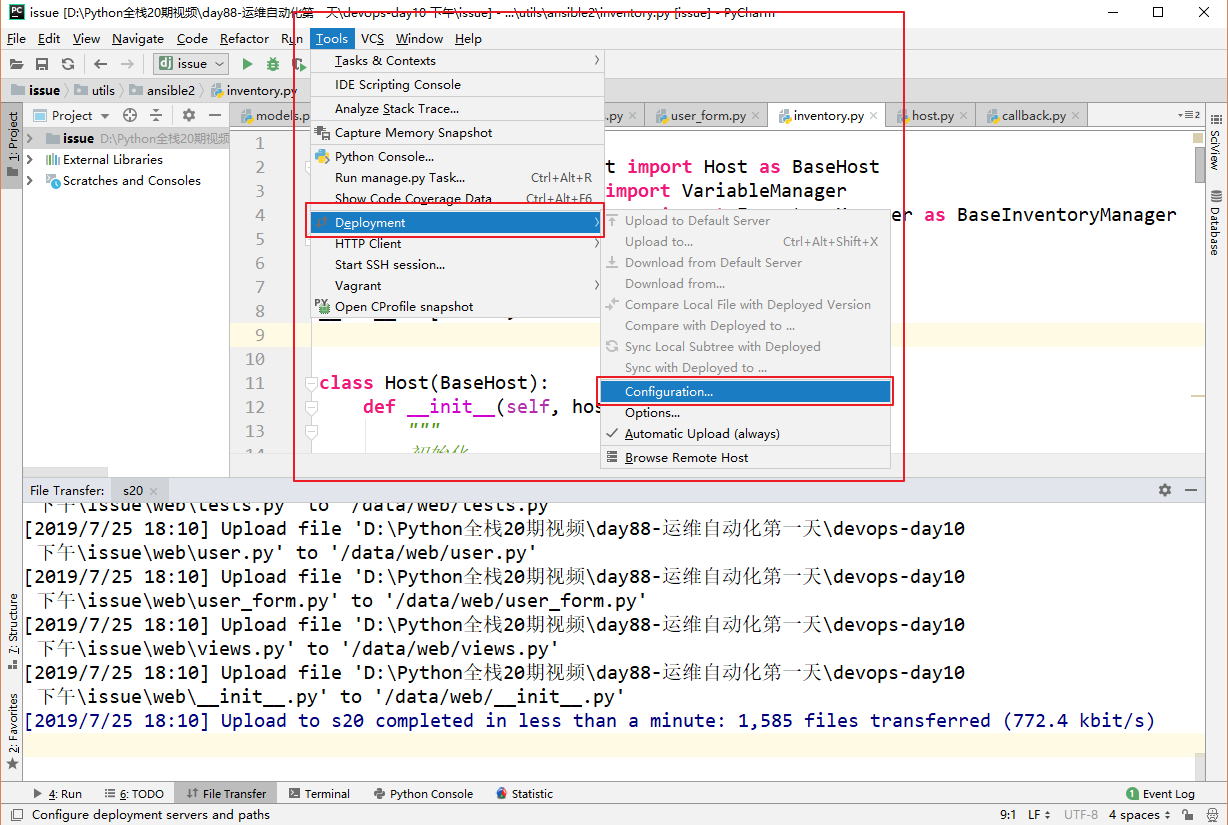Switch to the user_form.py editor tab
The height and width of the screenshot is (825, 1228).
tap(708, 116)
